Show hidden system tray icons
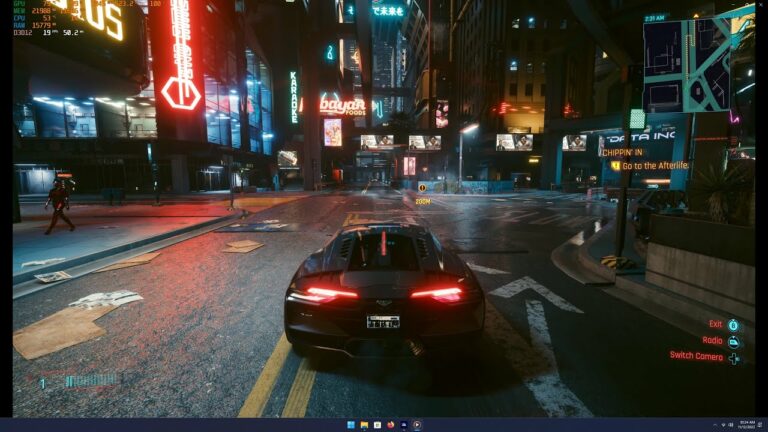The height and width of the screenshot is (432, 768). tap(715, 425)
